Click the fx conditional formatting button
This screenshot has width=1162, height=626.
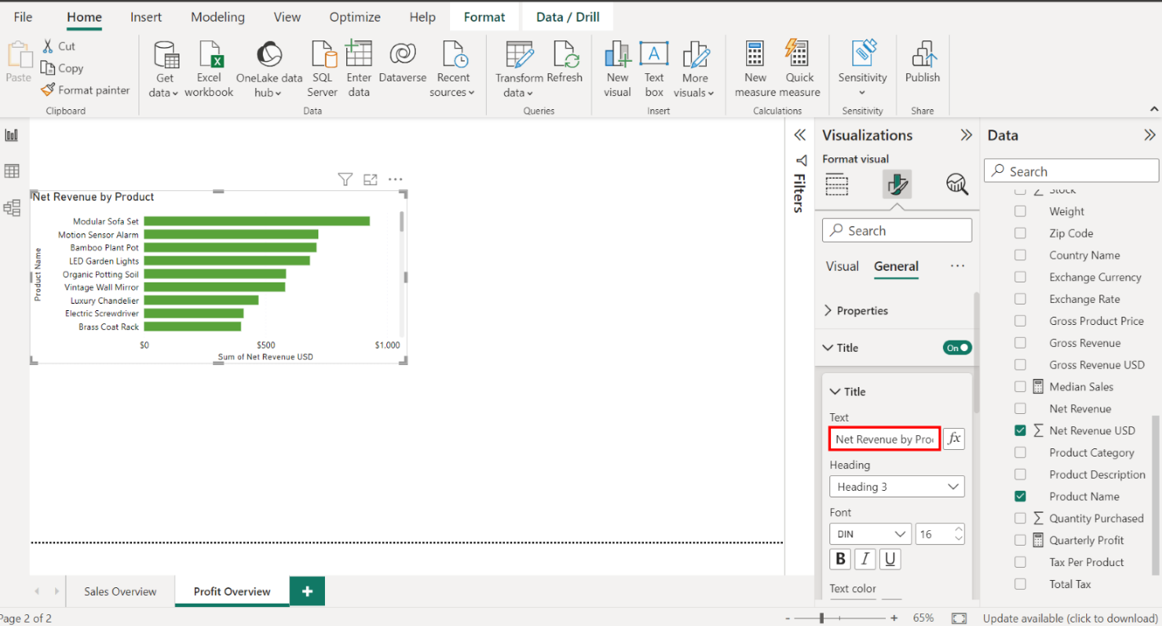click(954, 439)
